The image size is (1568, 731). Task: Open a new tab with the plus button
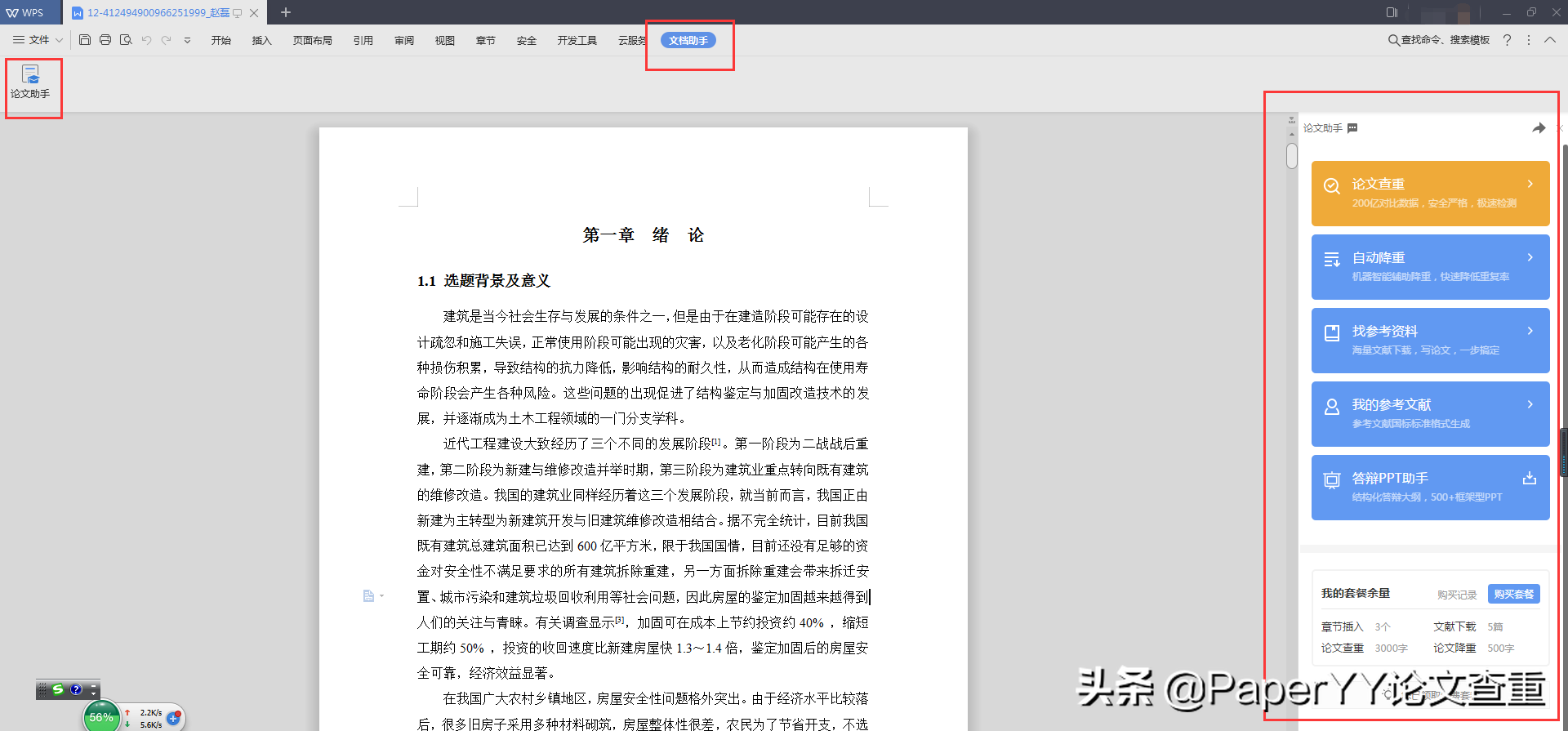[x=286, y=12]
